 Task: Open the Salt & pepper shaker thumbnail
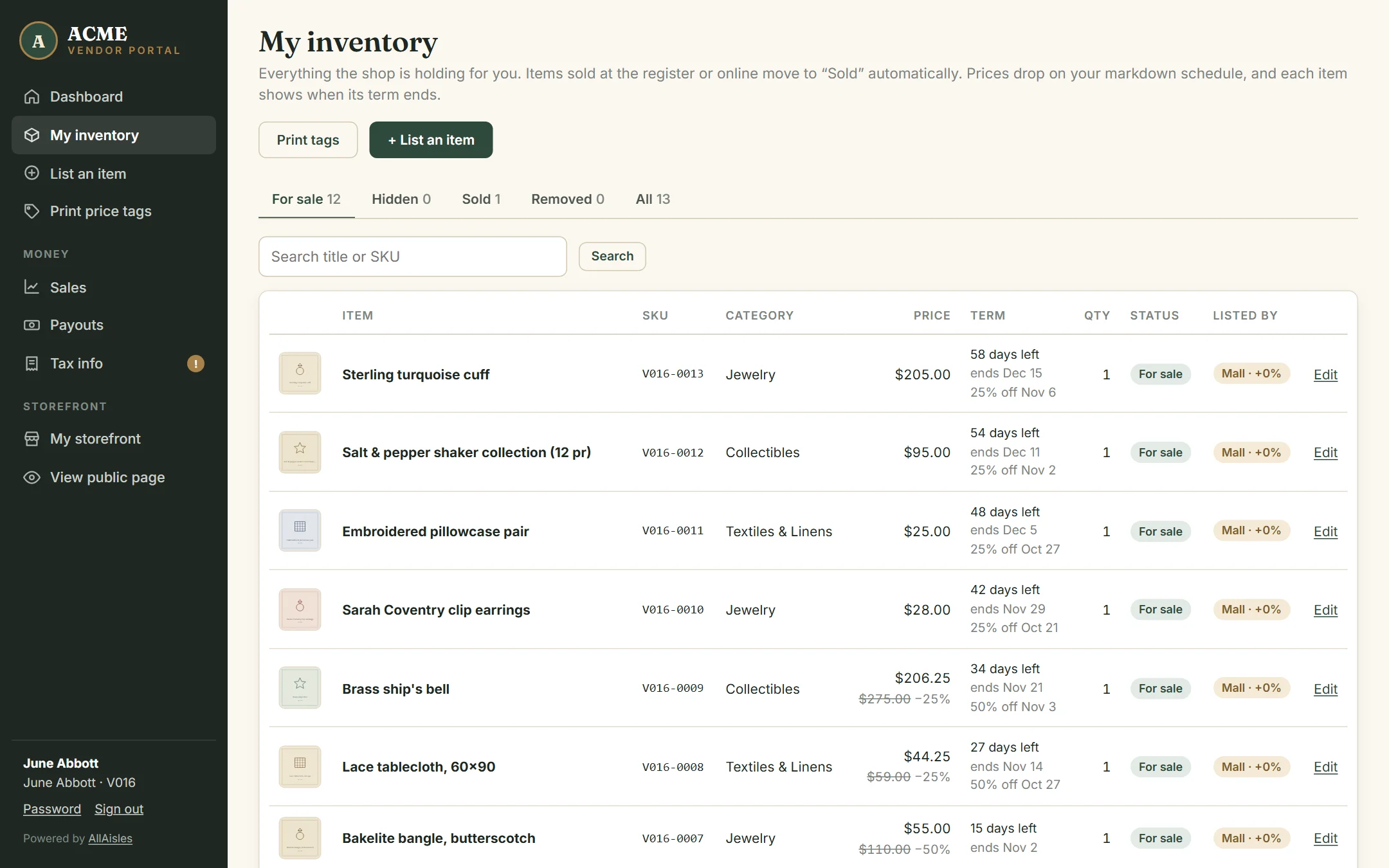[300, 452]
